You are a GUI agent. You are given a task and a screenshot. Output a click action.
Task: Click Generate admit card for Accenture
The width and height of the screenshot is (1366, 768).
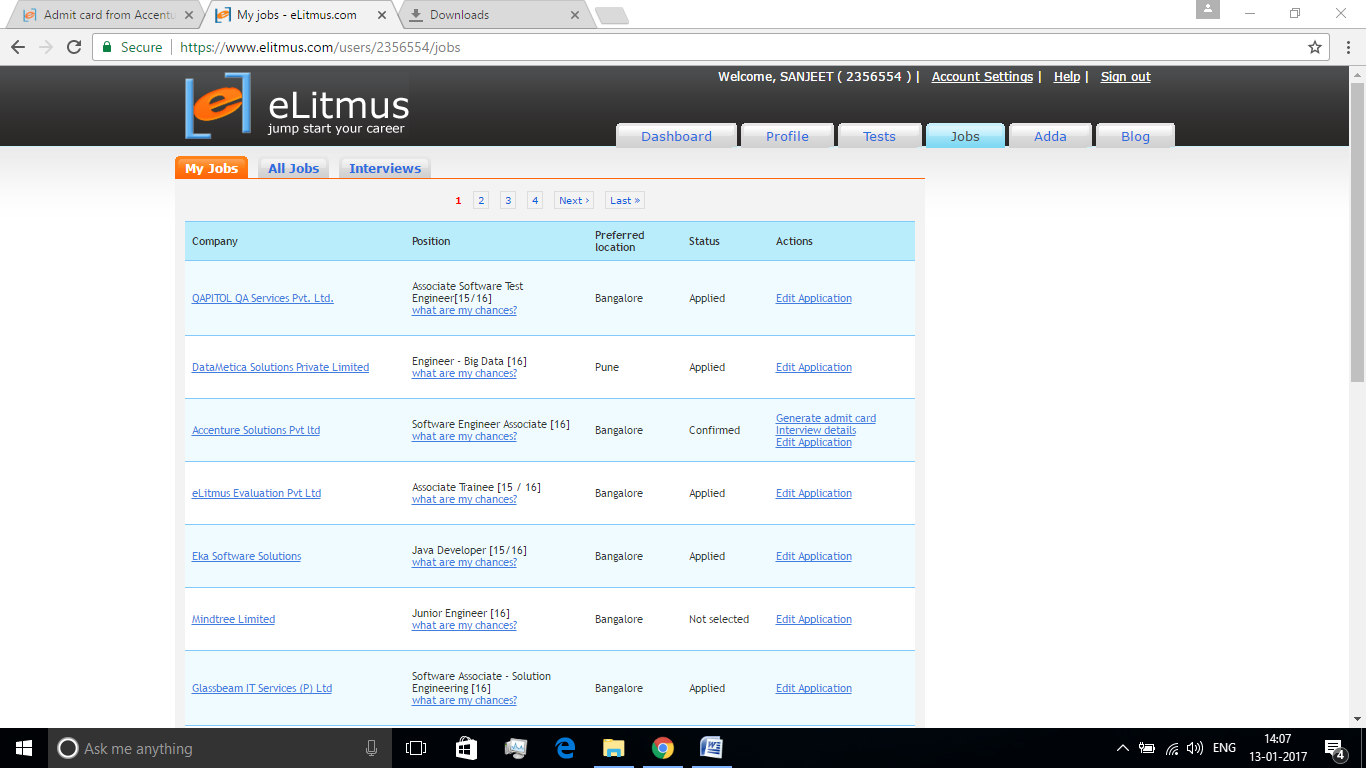(x=825, y=418)
